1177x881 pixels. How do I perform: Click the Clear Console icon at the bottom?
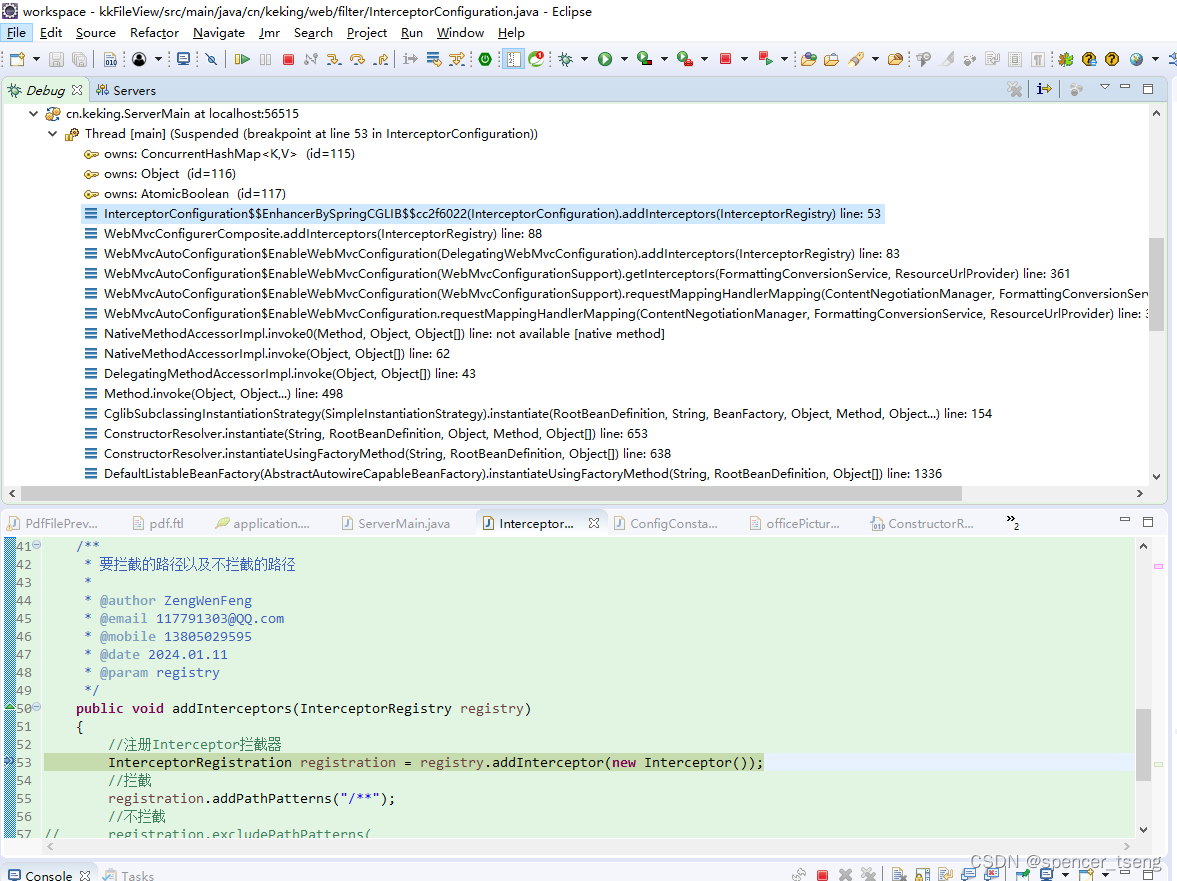899,871
